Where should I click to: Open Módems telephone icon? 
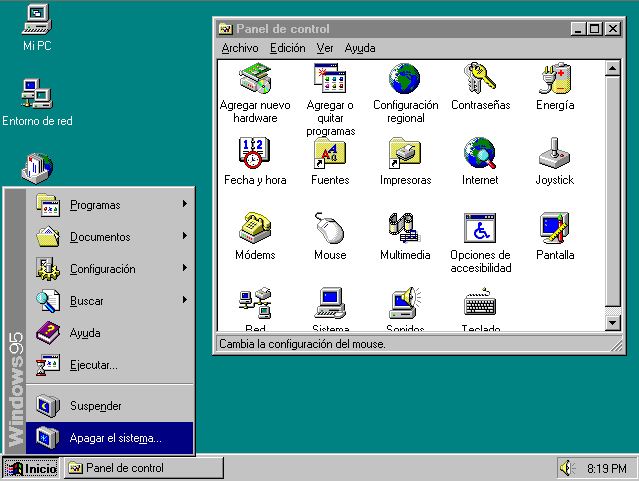click(x=255, y=228)
